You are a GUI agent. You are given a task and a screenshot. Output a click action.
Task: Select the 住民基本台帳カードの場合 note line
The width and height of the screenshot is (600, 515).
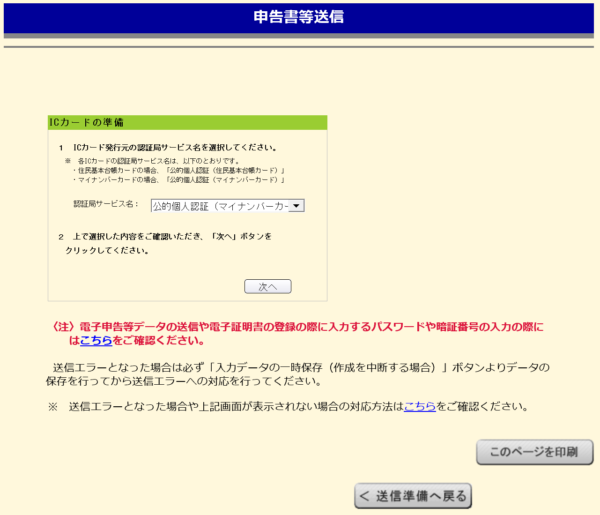pos(179,170)
